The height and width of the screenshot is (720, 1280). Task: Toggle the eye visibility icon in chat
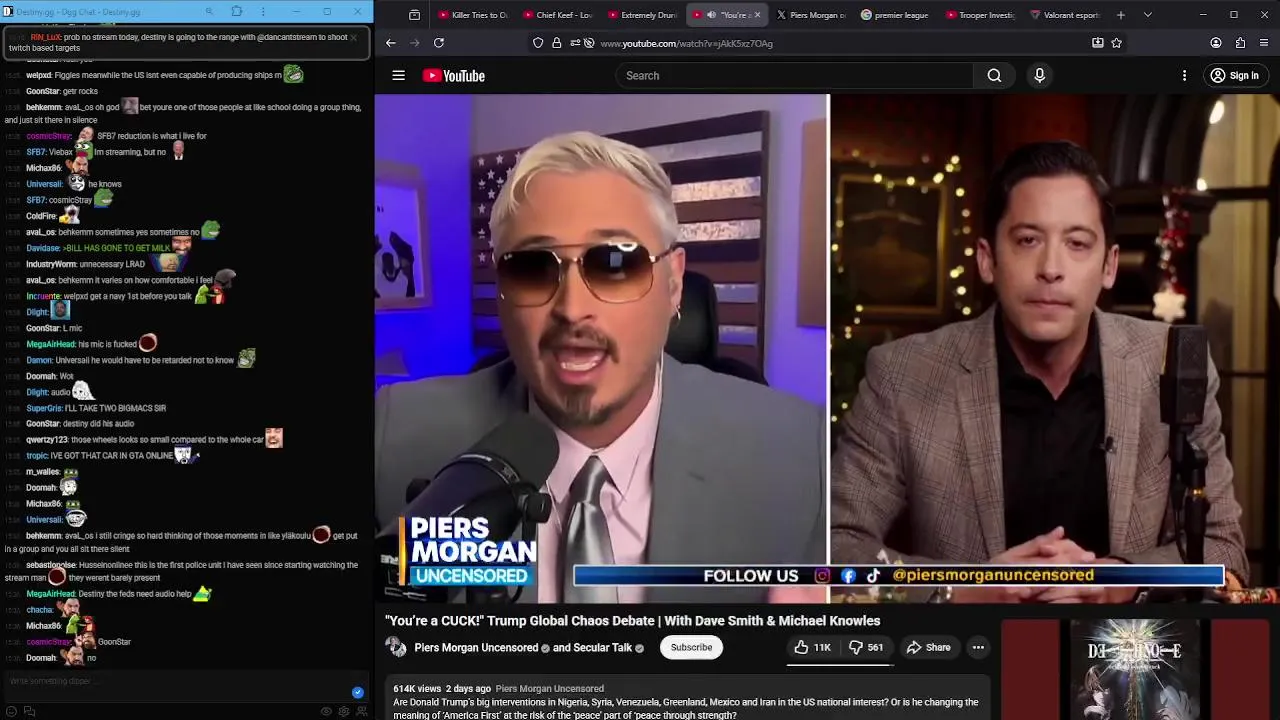point(326,711)
